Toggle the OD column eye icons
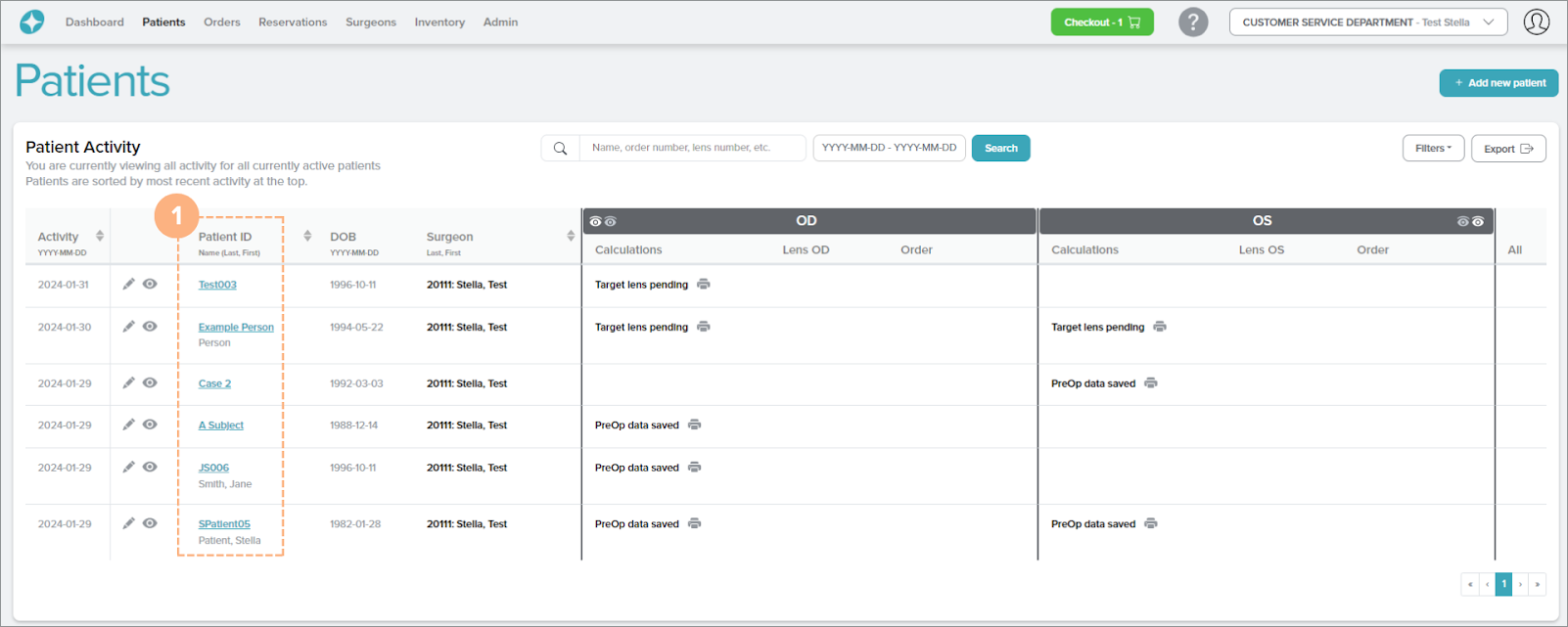Viewport: 1568px width, 627px height. [x=603, y=222]
